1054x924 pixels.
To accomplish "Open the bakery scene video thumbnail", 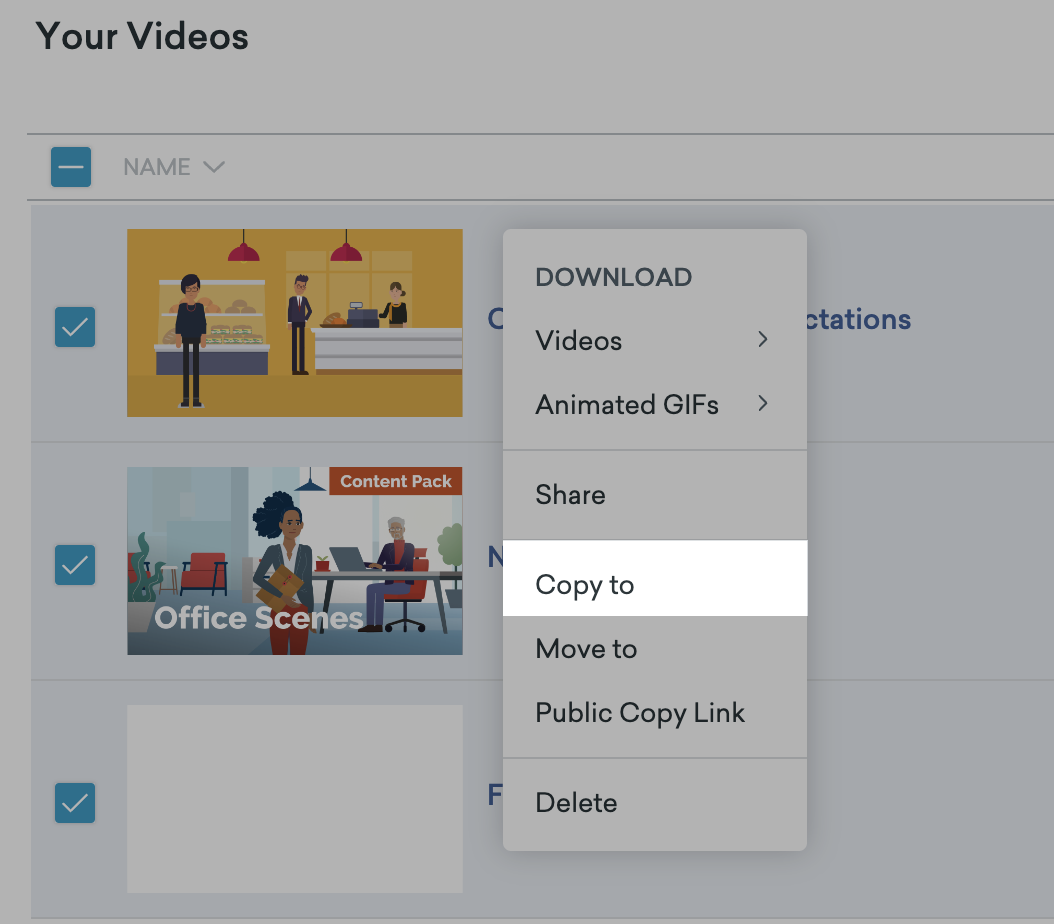I will point(294,322).
